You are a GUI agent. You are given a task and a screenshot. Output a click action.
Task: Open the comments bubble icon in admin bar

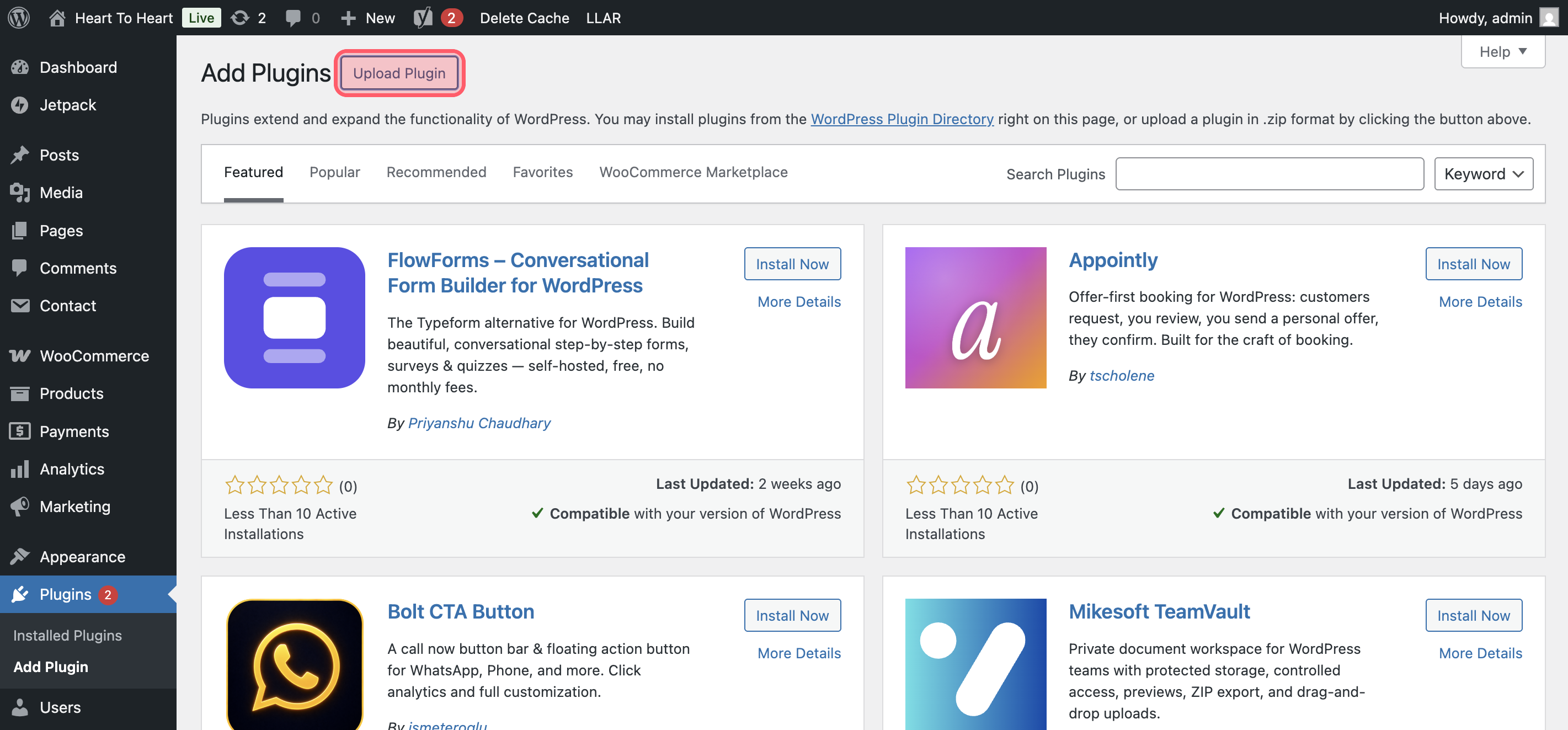point(293,18)
